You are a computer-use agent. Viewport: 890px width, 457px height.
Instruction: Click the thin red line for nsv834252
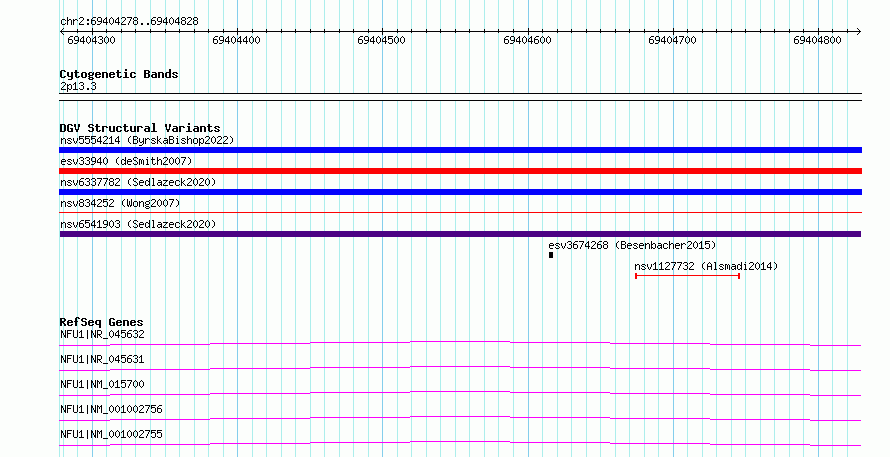point(460,213)
